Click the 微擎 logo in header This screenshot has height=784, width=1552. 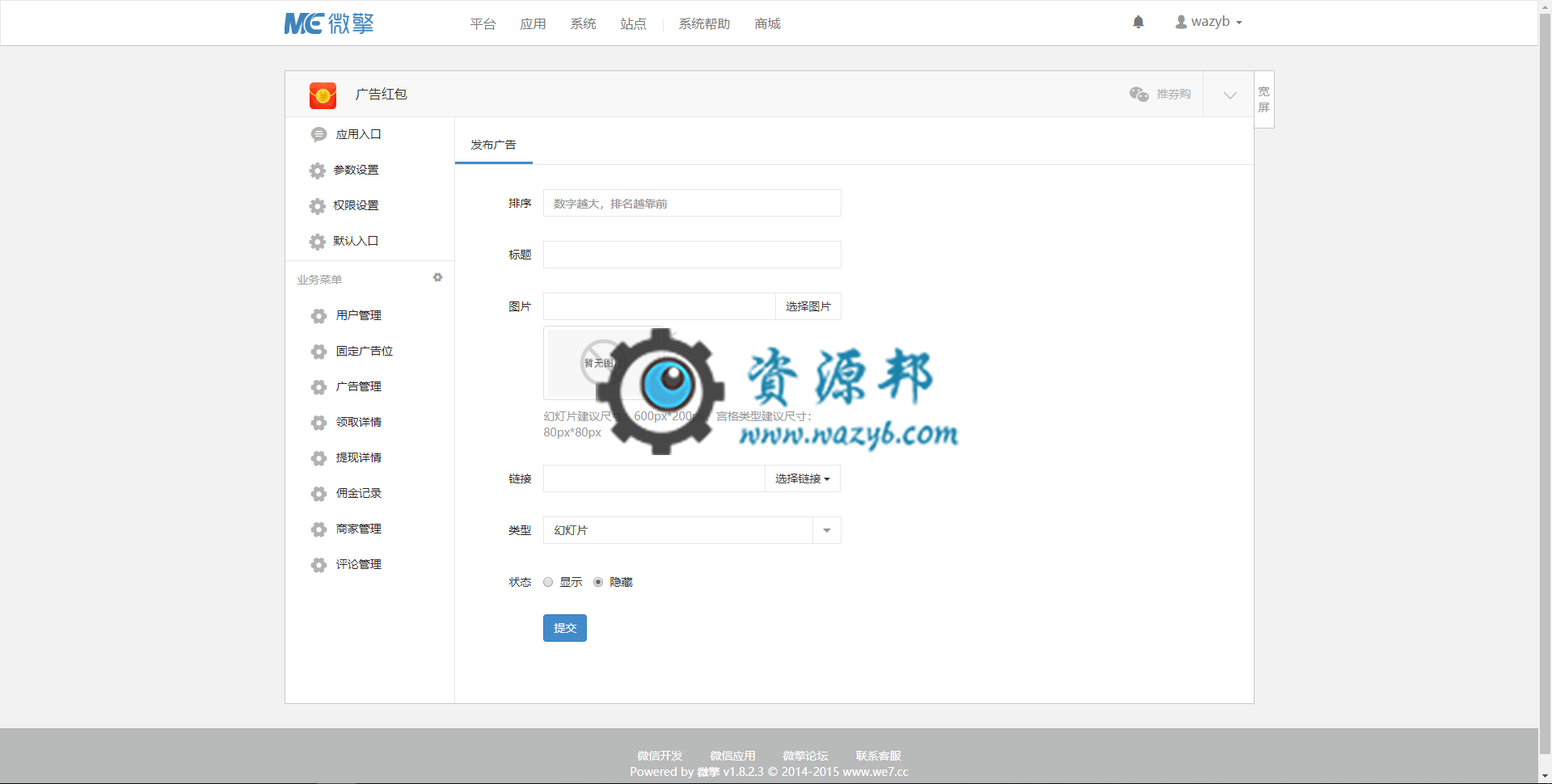(x=329, y=23)
